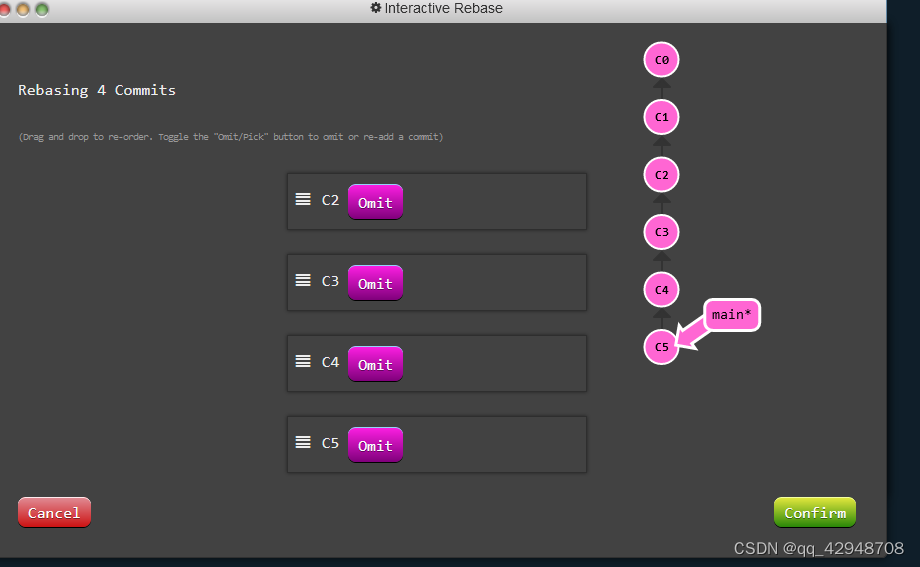
Task: Click the C3 label in rebase list
Action: click(x=330, y=281)
